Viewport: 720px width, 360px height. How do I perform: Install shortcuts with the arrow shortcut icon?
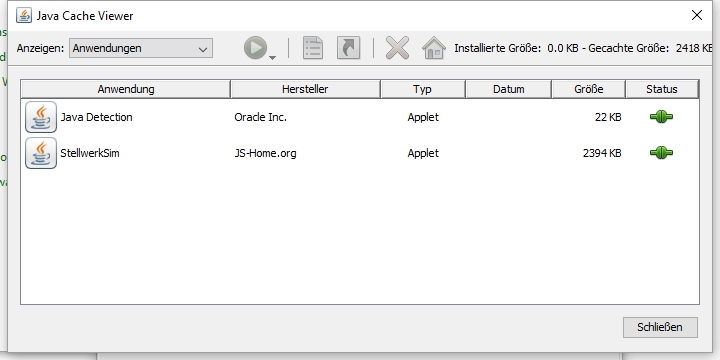click(349, 48)
